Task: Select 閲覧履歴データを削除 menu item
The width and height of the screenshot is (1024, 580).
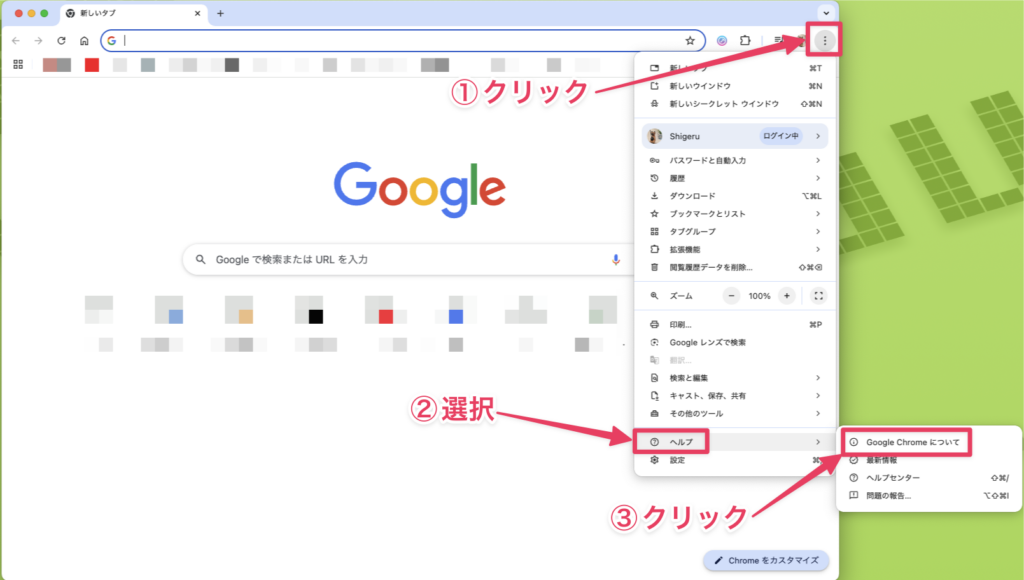Action: (x=735, y=267)
